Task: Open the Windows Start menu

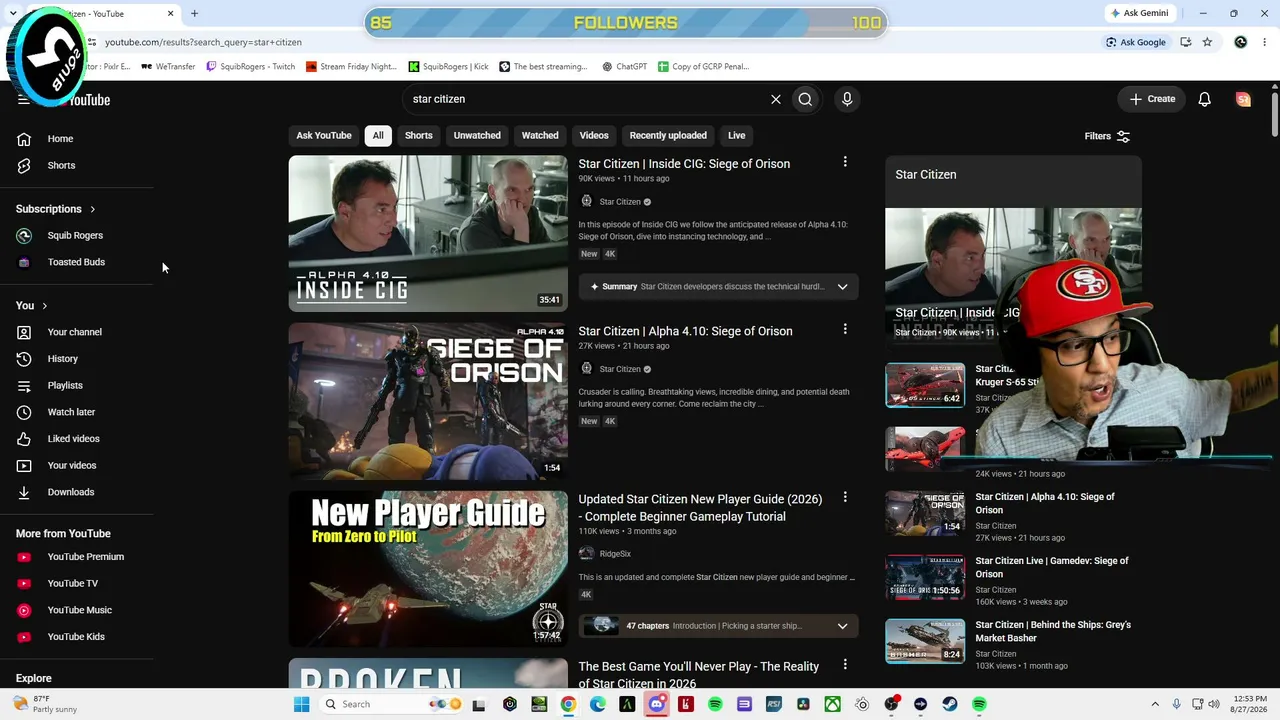Action: [301, 704]
